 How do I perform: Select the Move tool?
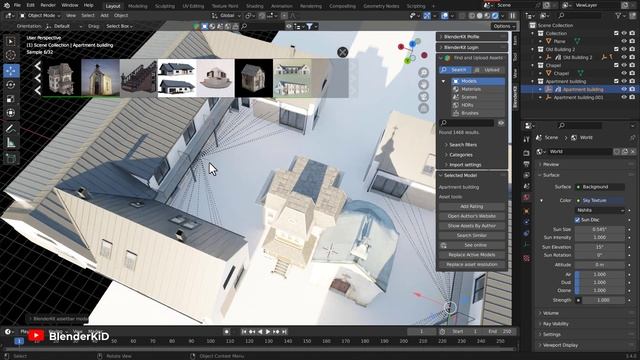coord(11,71)
